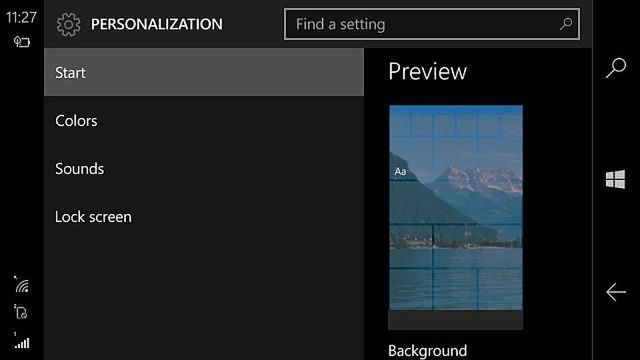Image resolution: width=640 pixels, height=360 pixels.
Task: Tap the Back arrow navigation button
Action: coord(616,292)
